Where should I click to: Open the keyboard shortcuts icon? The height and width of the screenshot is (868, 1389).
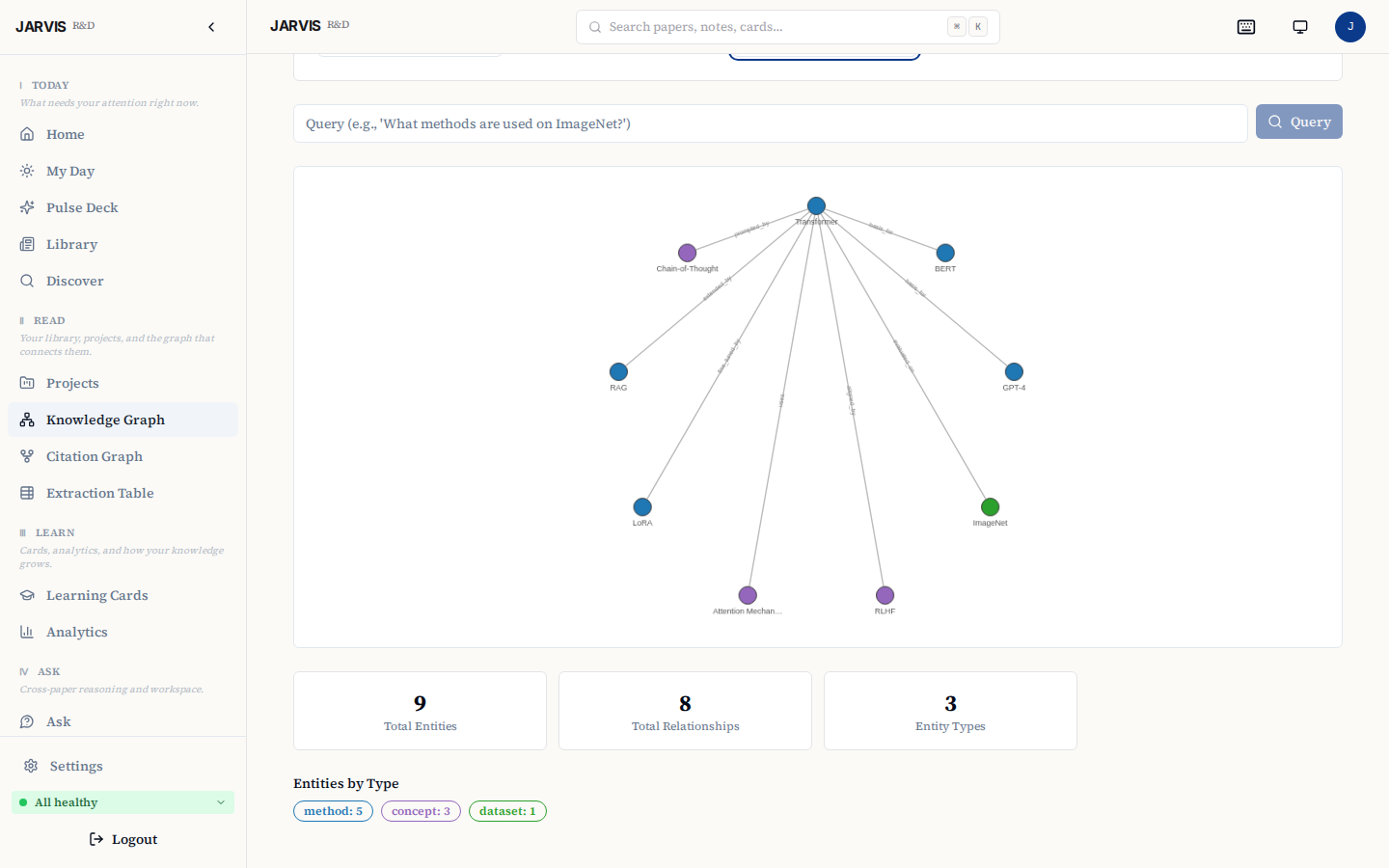point(1246,27)
